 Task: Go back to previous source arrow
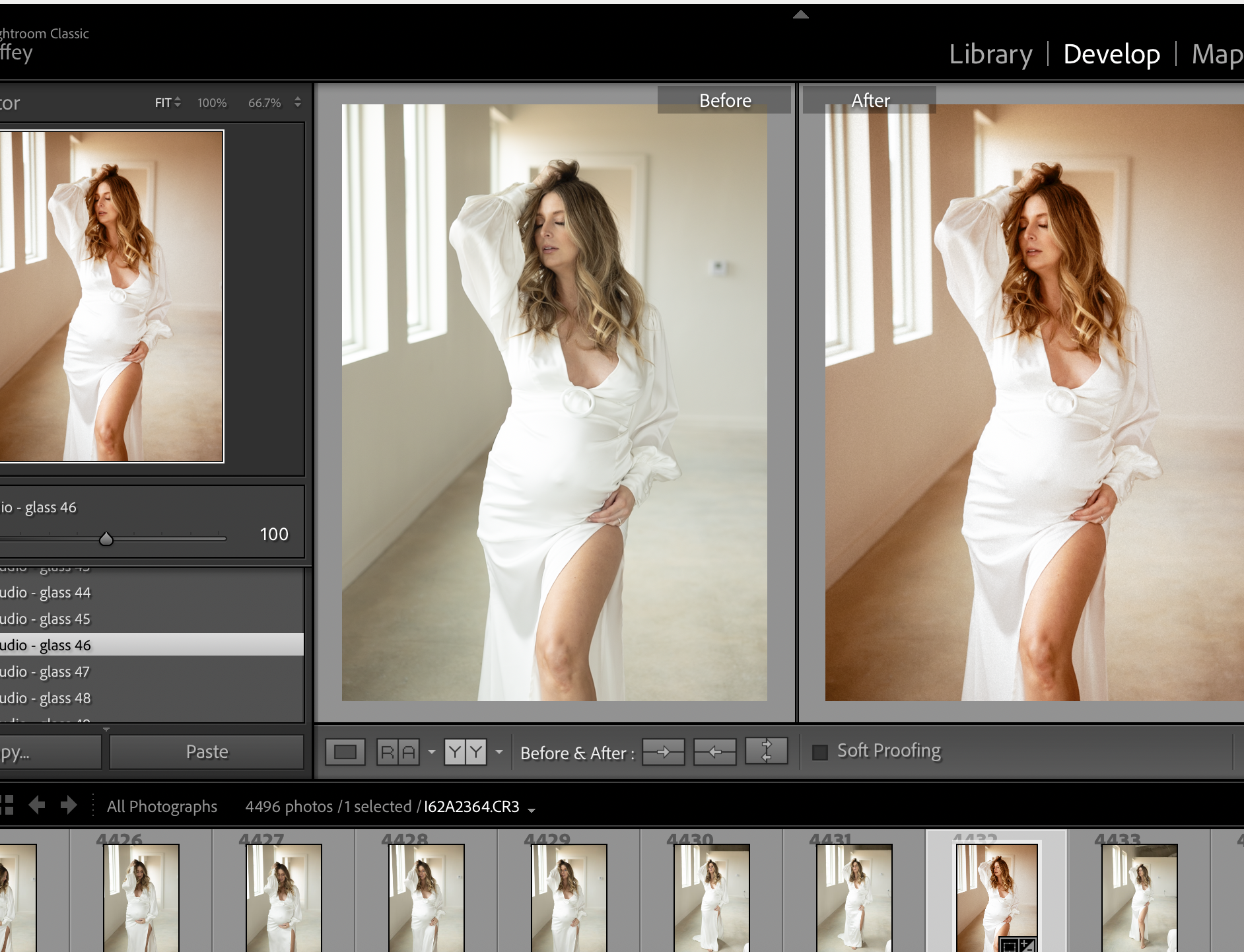(x=37, y=805)
